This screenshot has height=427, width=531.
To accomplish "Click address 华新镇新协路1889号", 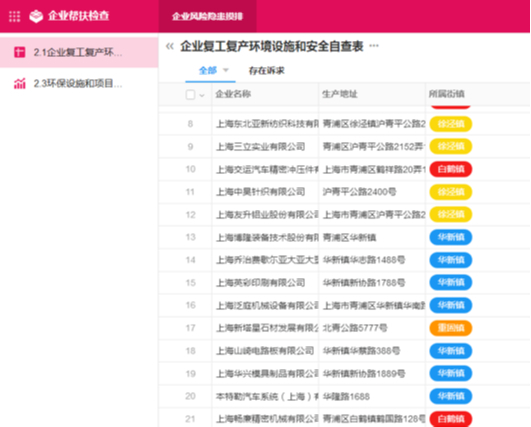I will tap(364, 373).
